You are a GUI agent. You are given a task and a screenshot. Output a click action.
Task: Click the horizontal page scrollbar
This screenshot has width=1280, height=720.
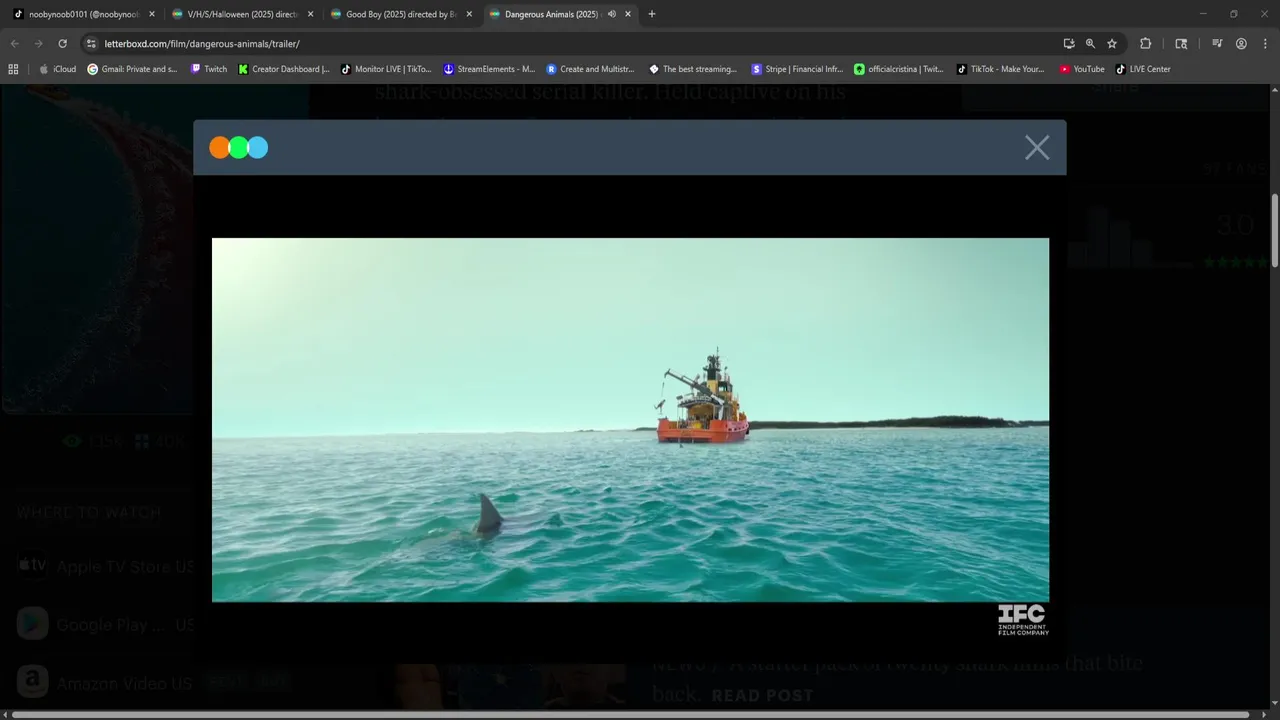pos(630,714)
